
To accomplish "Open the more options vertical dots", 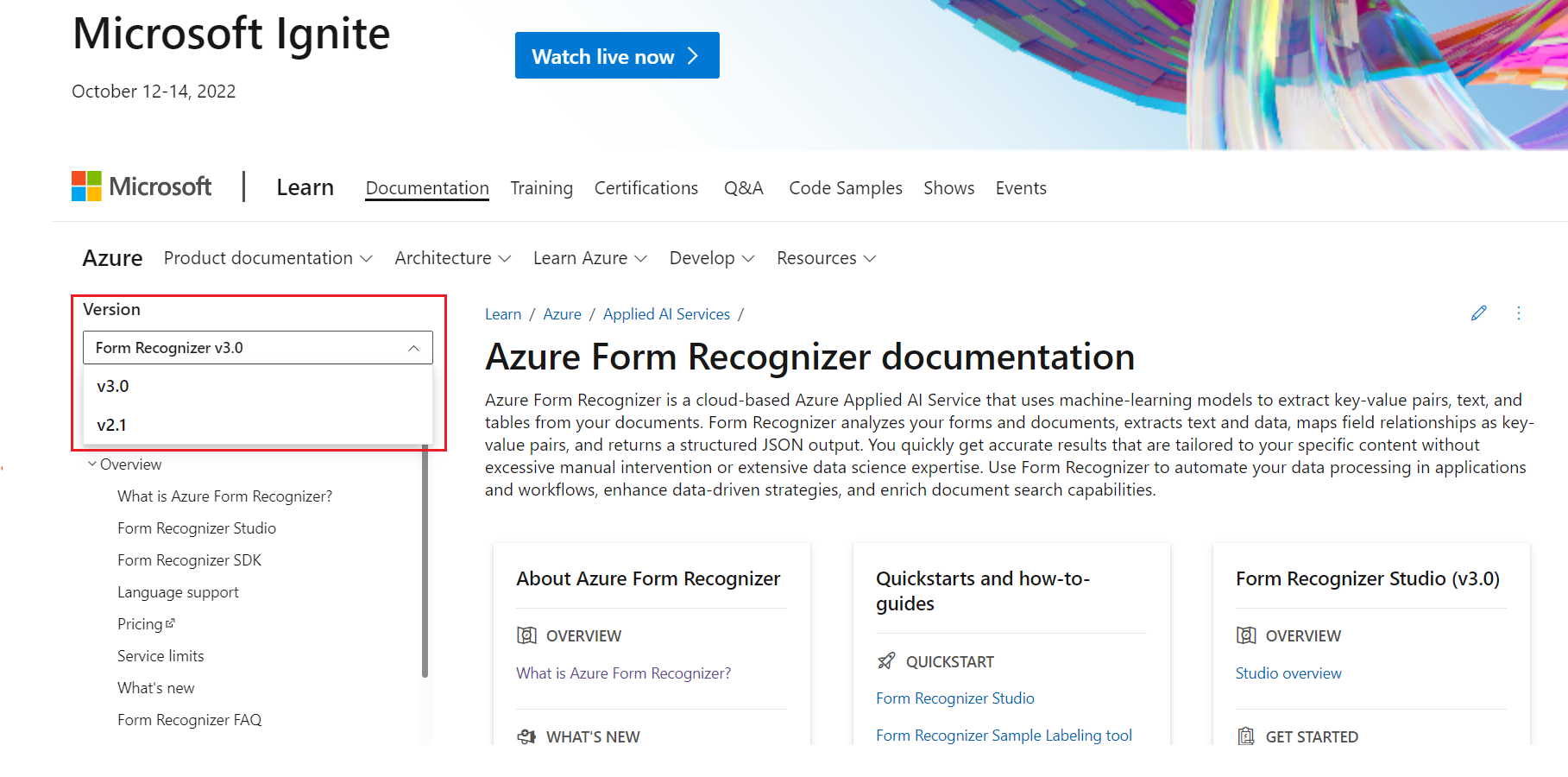I will click(1519, 313).
